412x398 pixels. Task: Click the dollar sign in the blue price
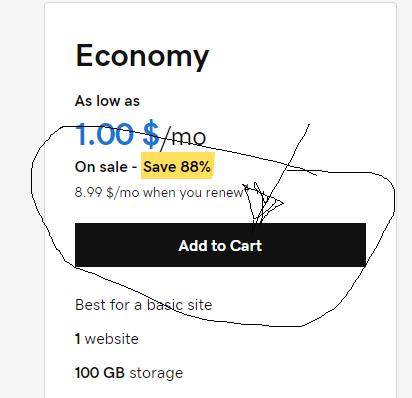151,135
